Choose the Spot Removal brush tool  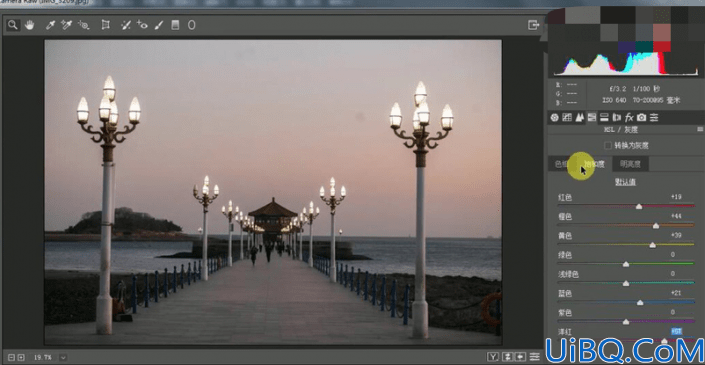[126, 25]
